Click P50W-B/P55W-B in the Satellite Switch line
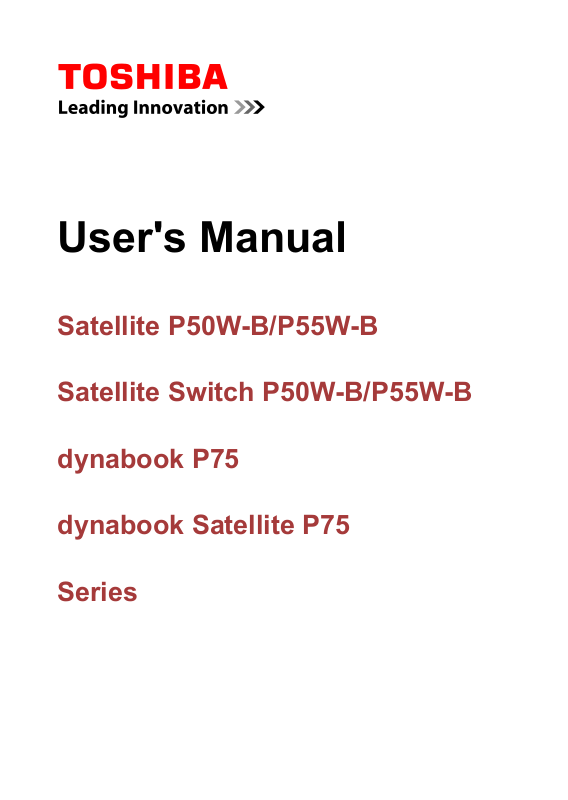The image size is (568, 800). tap(367, 392)
